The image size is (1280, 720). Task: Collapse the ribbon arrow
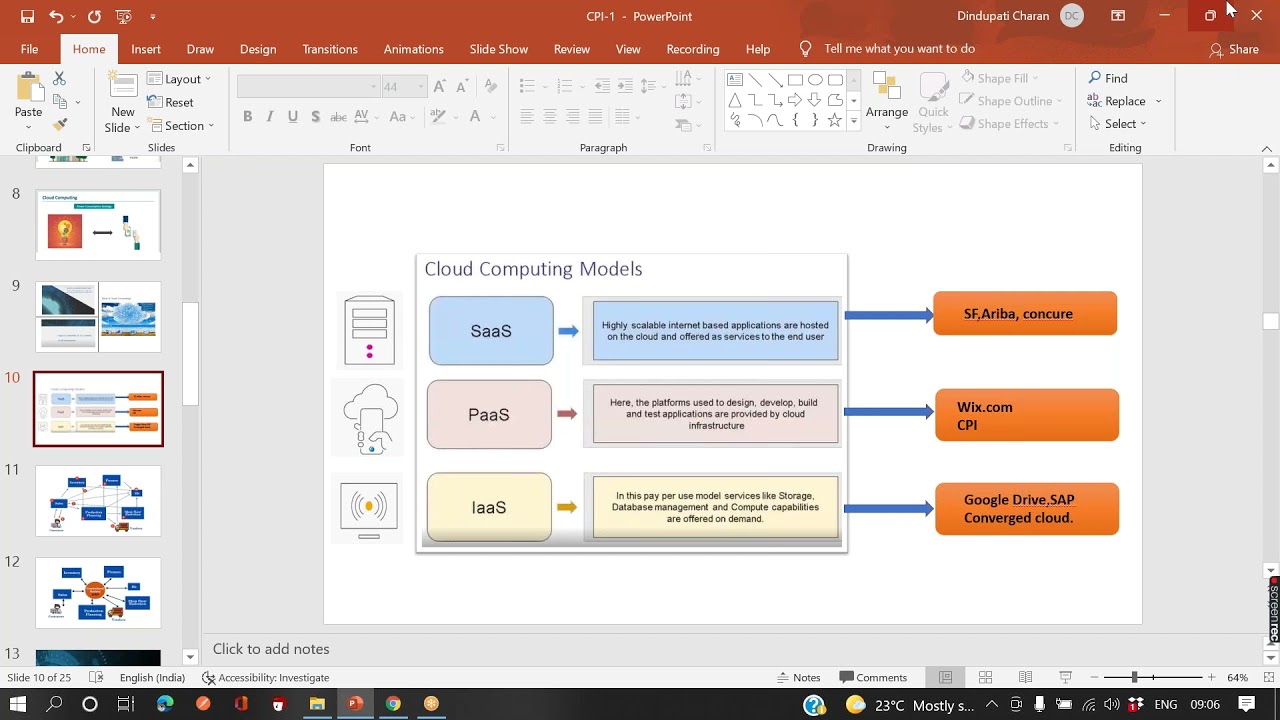point(1267,148)
